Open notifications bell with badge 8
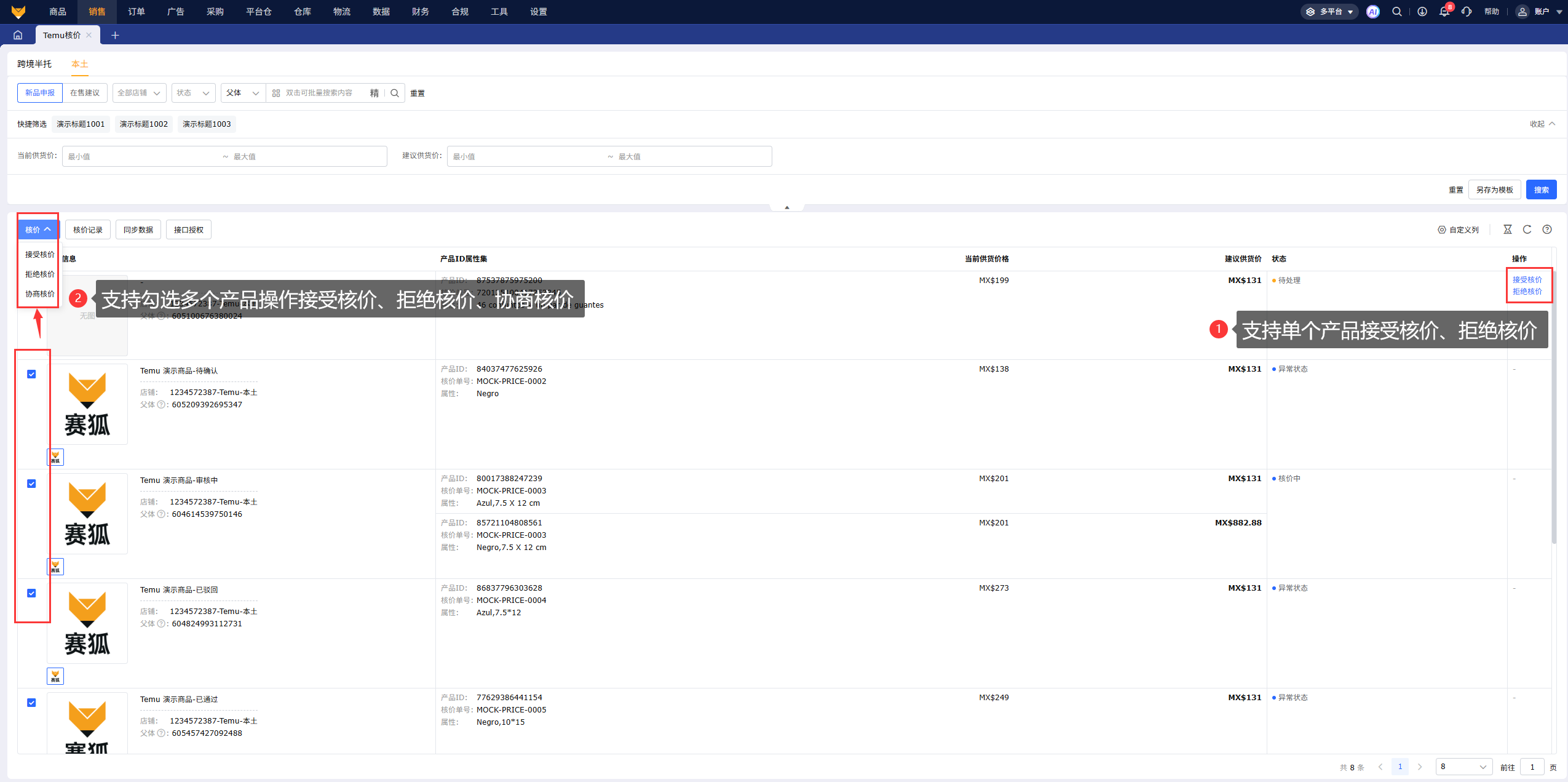The width and height of the screenshot is (1568, 782). click(x=1444, y=12)
